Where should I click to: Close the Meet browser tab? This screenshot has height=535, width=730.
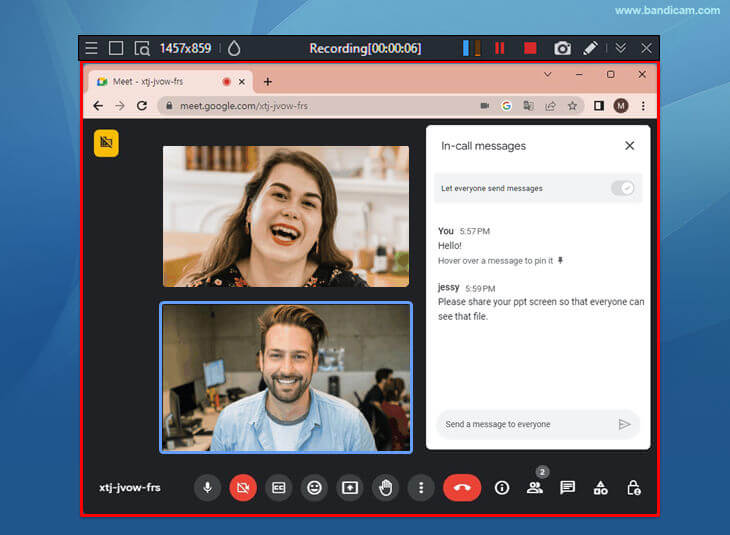(242, 82)
